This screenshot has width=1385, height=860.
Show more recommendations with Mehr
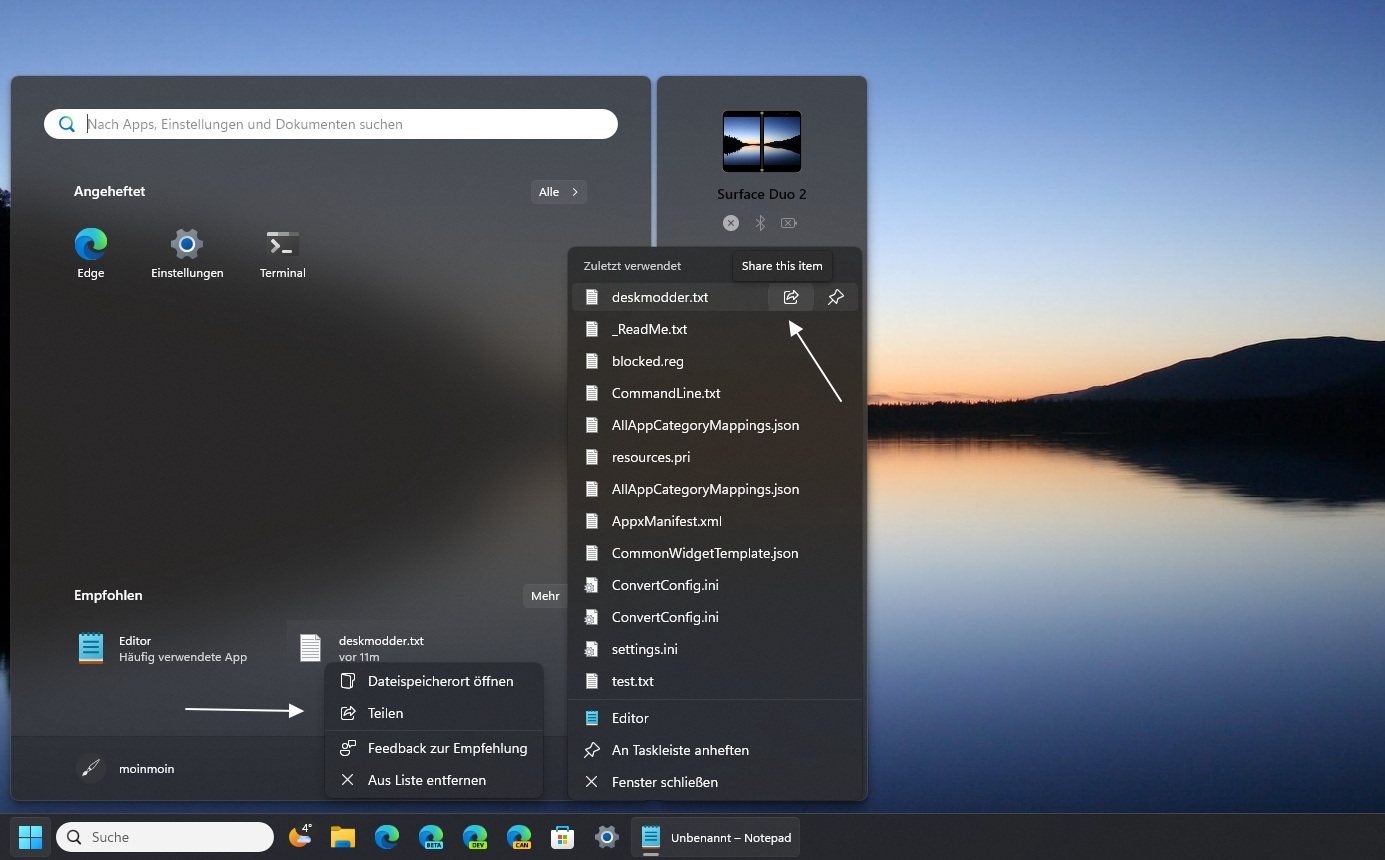546,596
